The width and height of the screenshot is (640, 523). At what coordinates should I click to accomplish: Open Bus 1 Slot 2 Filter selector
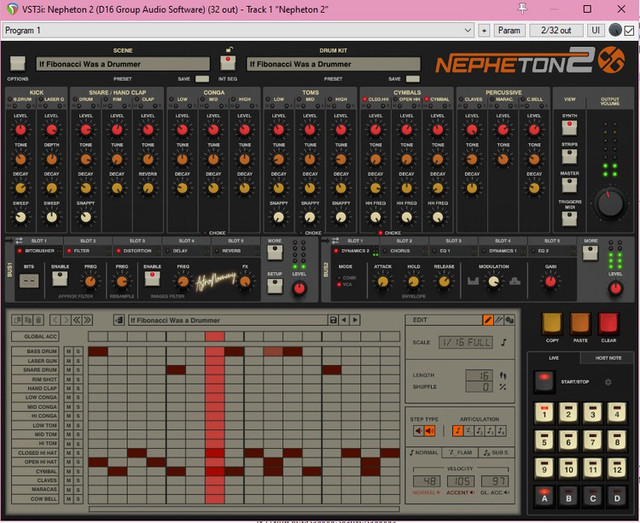(x=88, y=251)
